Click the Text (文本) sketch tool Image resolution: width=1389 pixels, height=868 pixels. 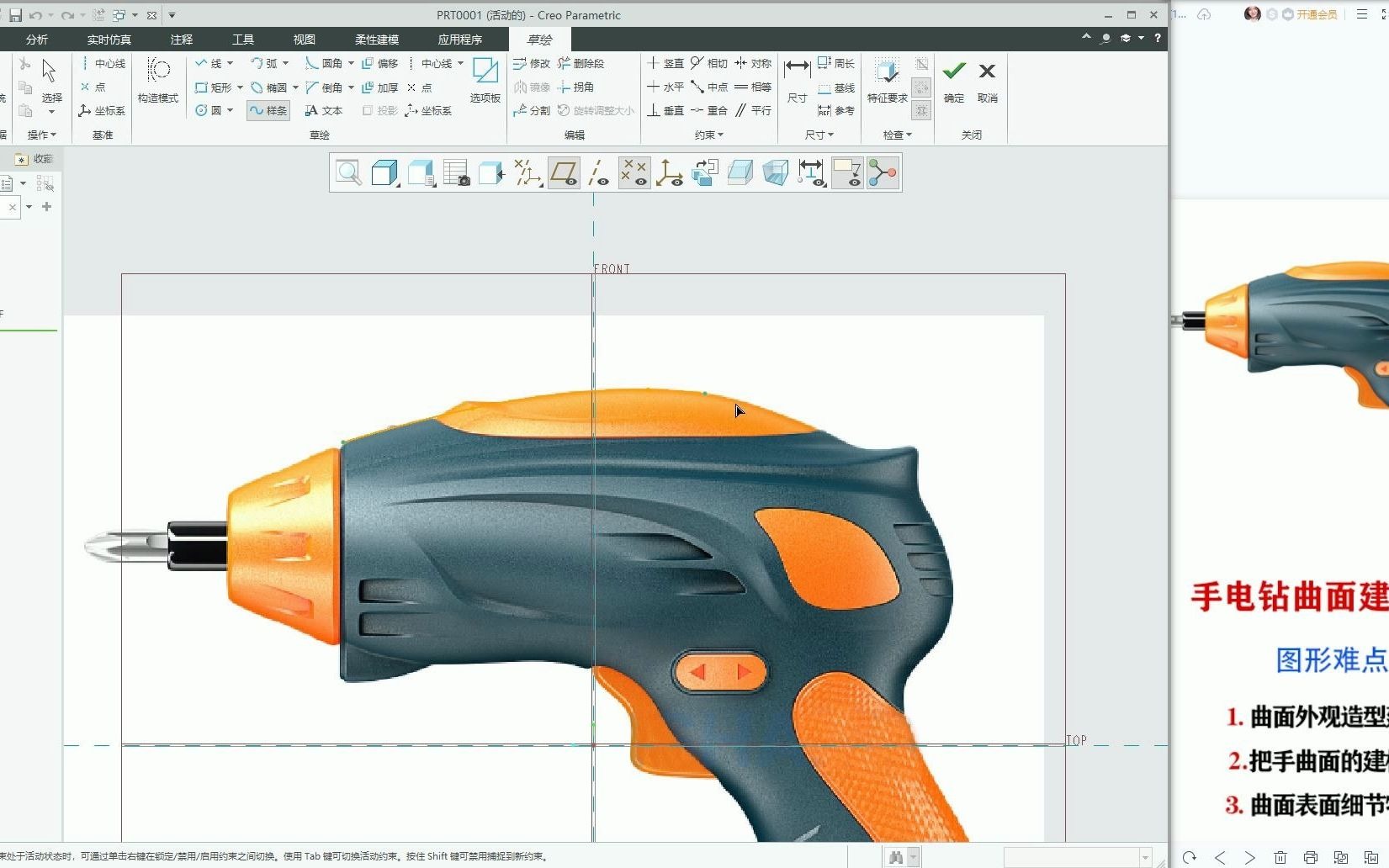coord(324,110)
